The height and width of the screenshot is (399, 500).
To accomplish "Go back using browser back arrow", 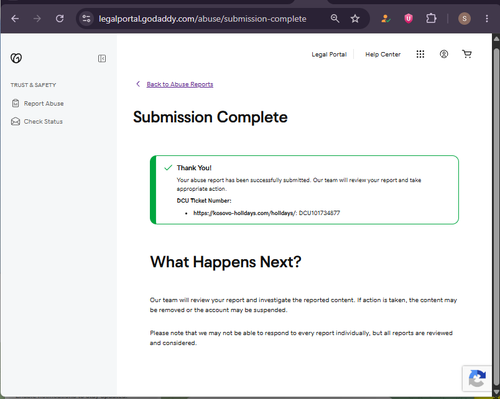I will 15,19.
